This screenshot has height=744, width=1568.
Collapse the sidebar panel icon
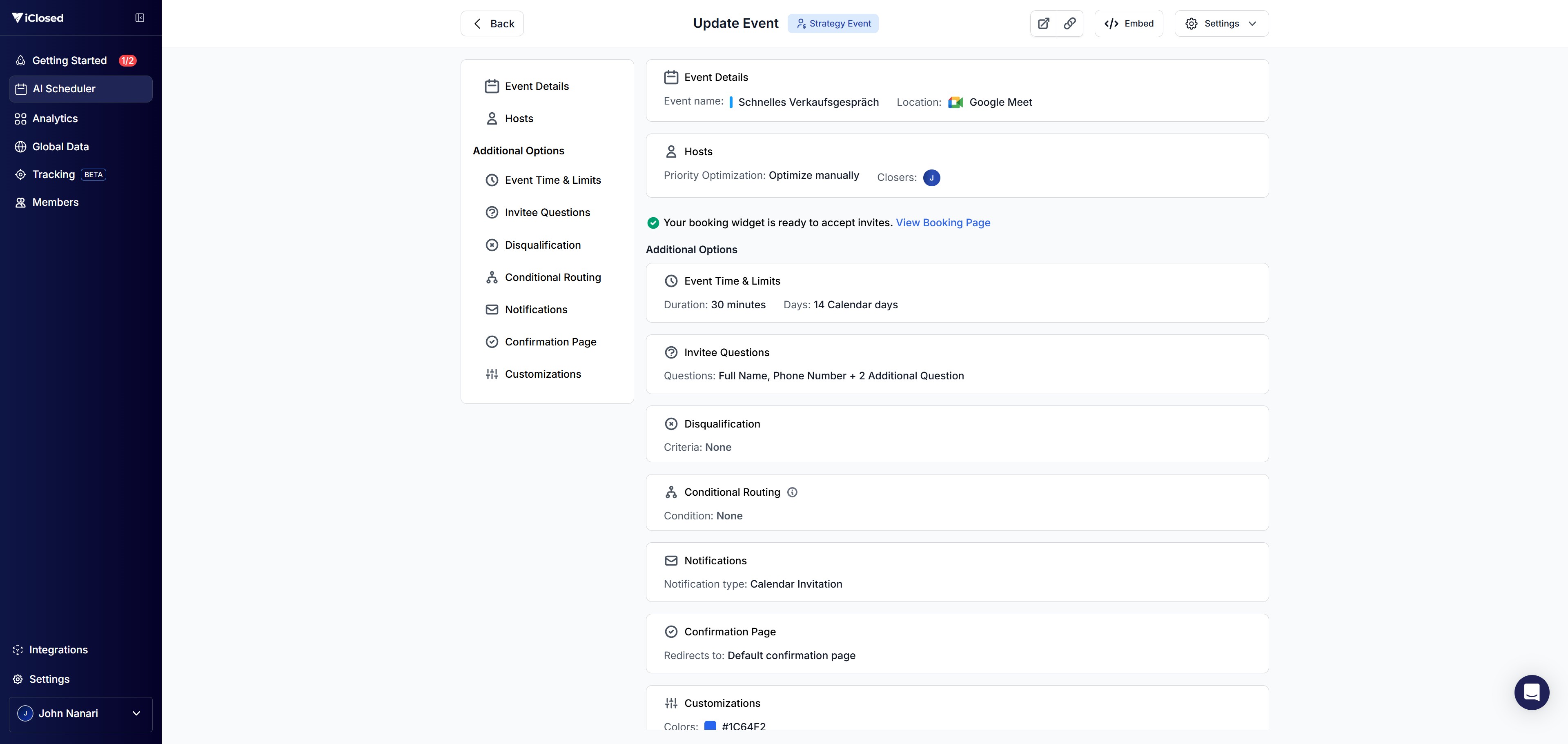[139, 18]
